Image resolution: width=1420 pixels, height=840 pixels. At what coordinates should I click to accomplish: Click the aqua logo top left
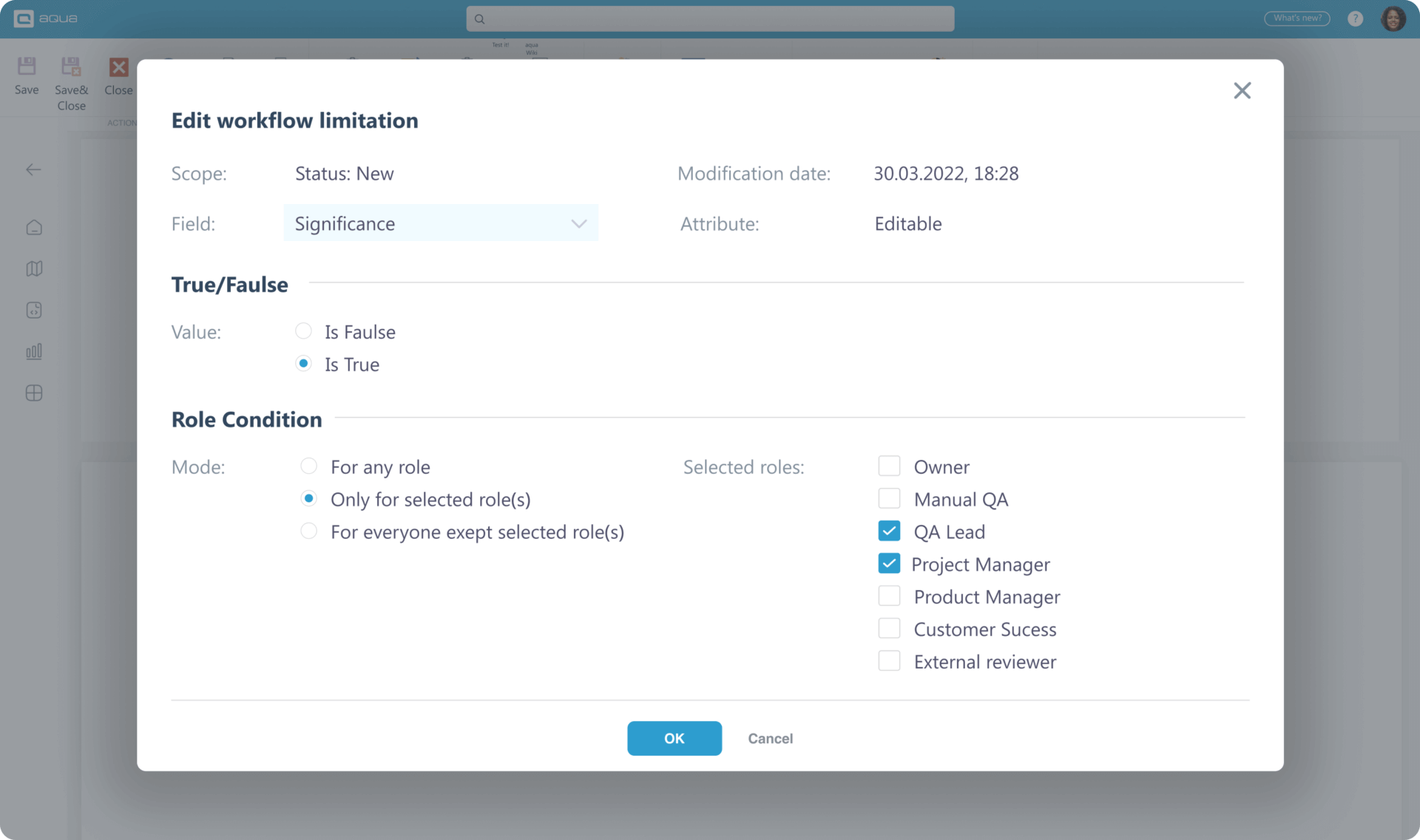tap(44, 18)
